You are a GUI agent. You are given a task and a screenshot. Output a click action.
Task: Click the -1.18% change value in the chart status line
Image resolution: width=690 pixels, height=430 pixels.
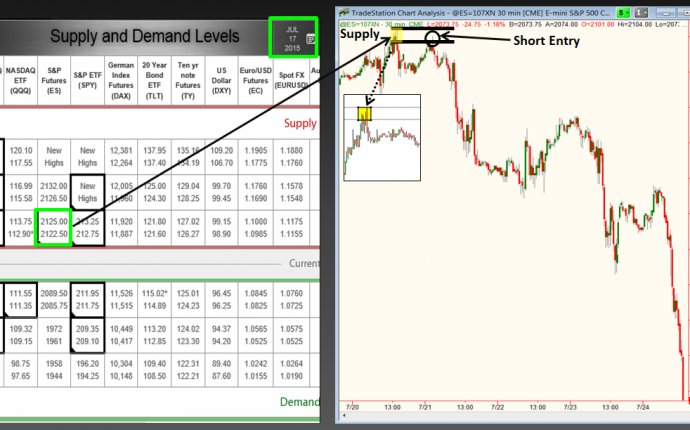point(496,24)
